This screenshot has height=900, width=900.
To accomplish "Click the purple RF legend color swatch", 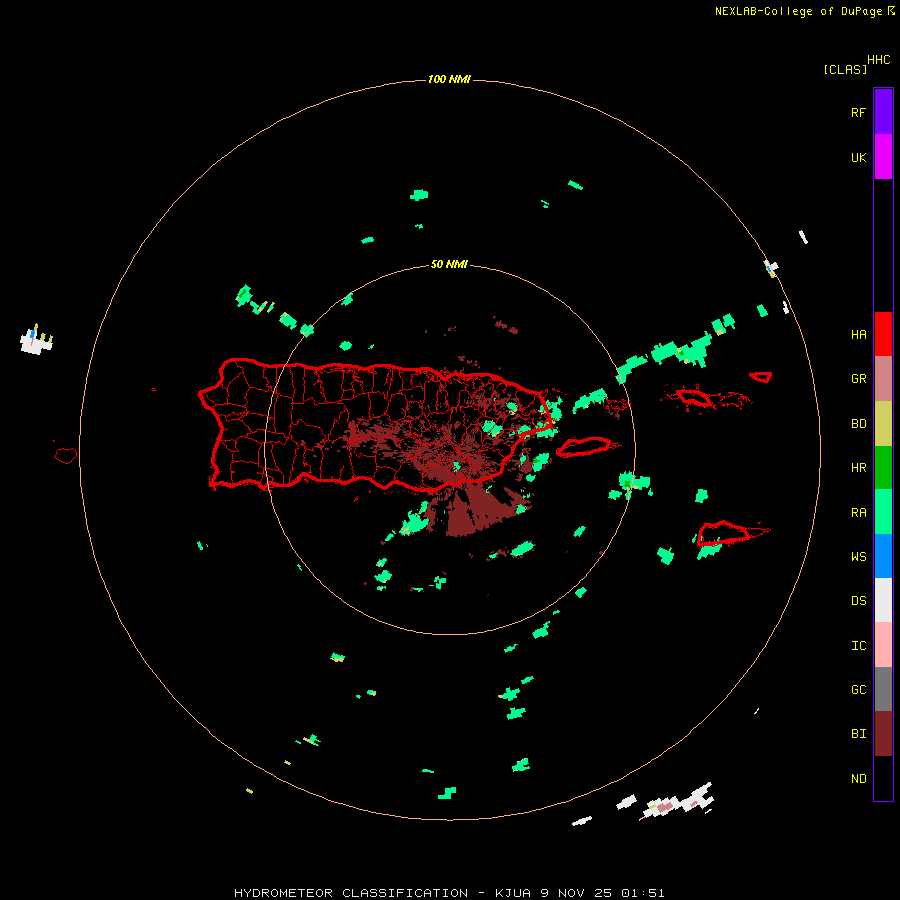I will [x=883, y=112].
